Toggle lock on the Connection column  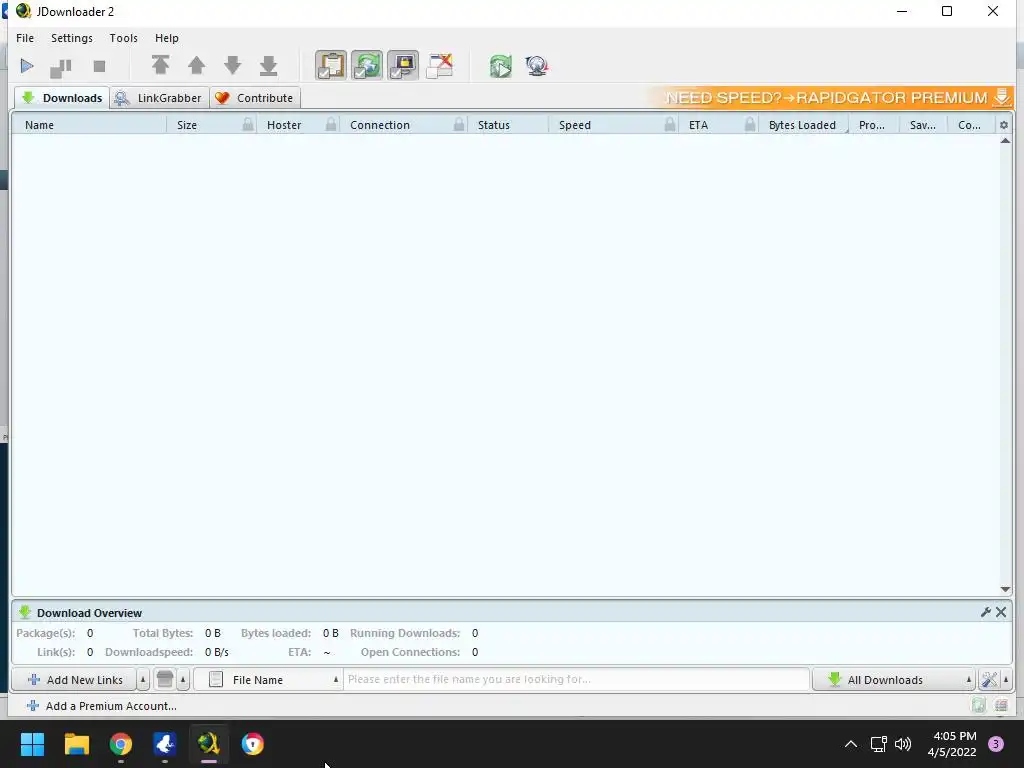[459, 124]
